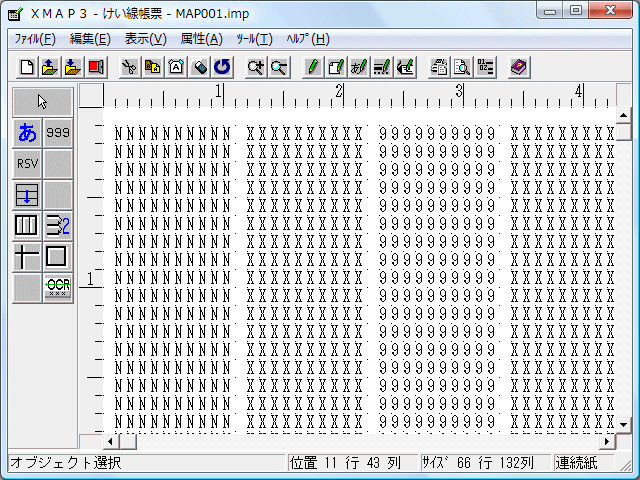Click the hiragana with pencil icon
The height and width of the screenshot is (480, 640).
(359, 67)
